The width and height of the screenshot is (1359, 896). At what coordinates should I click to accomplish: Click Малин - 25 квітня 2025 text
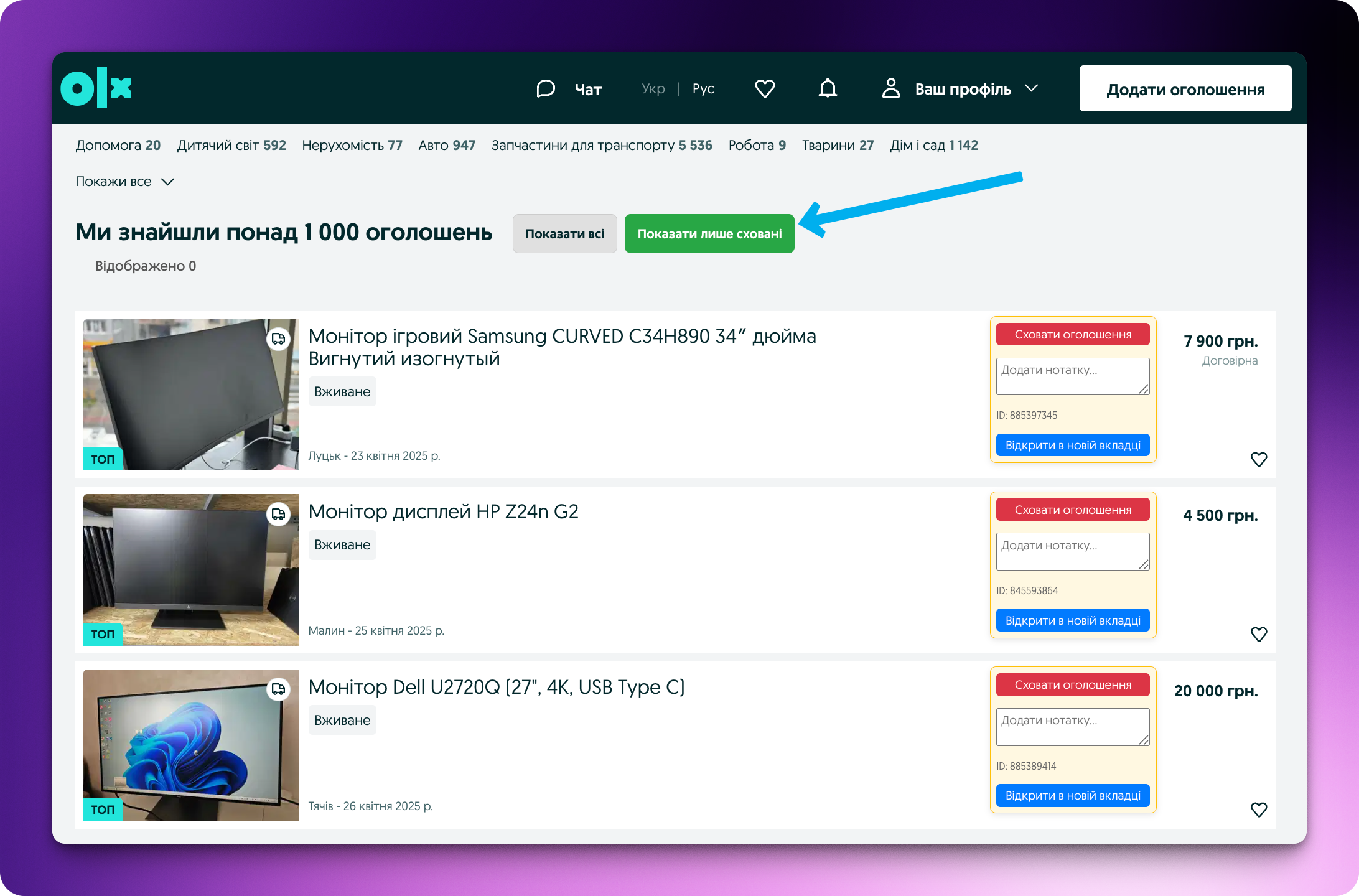pos(376,631)
